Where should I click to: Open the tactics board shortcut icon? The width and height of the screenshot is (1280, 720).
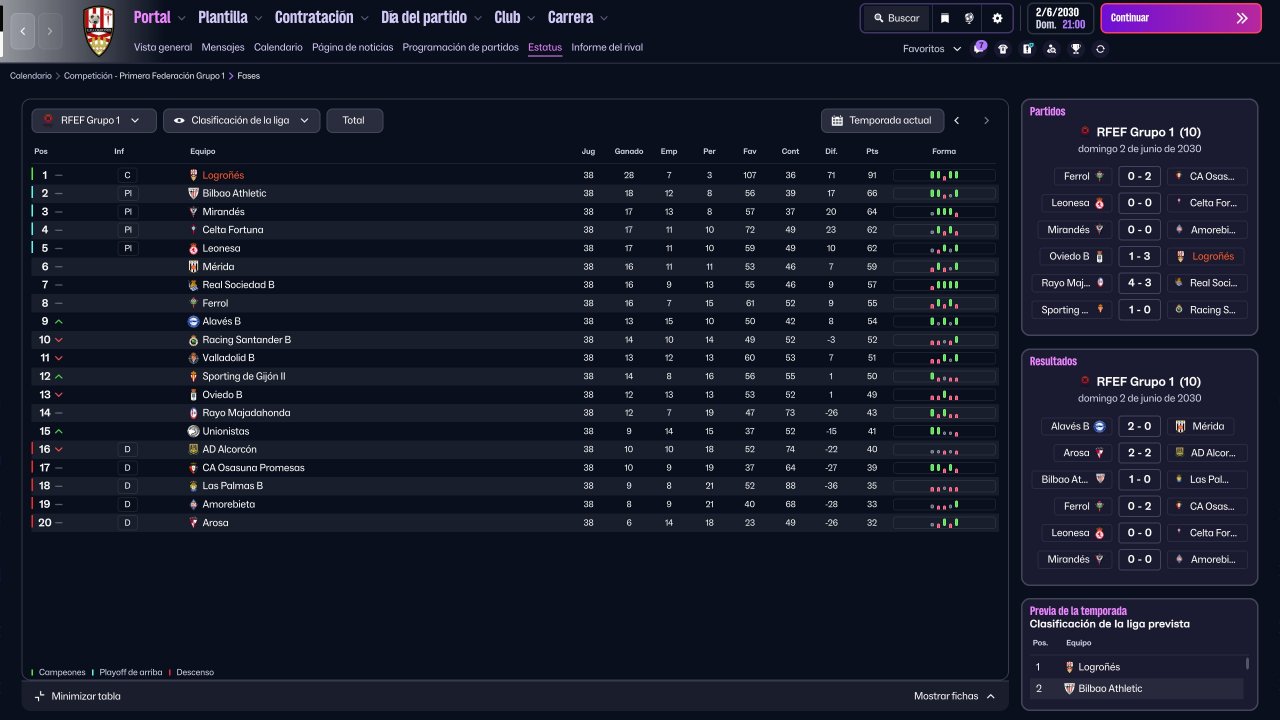pyautogui.click(x=1027, y=48)
